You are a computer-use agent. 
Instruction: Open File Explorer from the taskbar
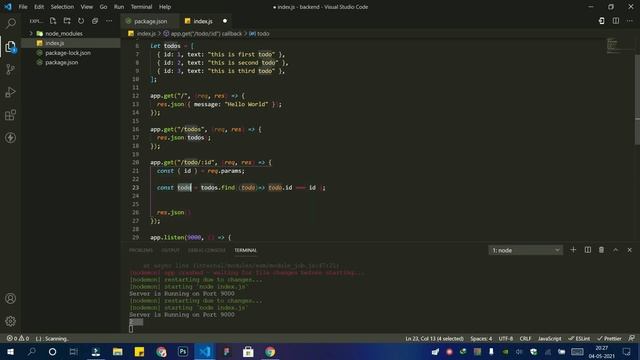[118, 351]
